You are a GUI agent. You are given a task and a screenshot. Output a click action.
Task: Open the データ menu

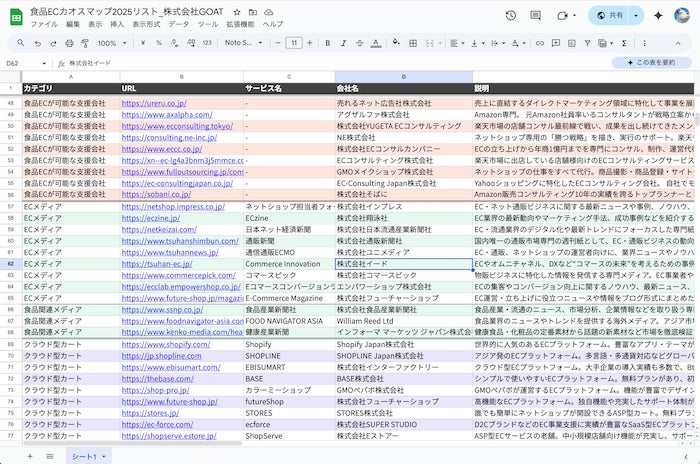click(x=179, y=24)
